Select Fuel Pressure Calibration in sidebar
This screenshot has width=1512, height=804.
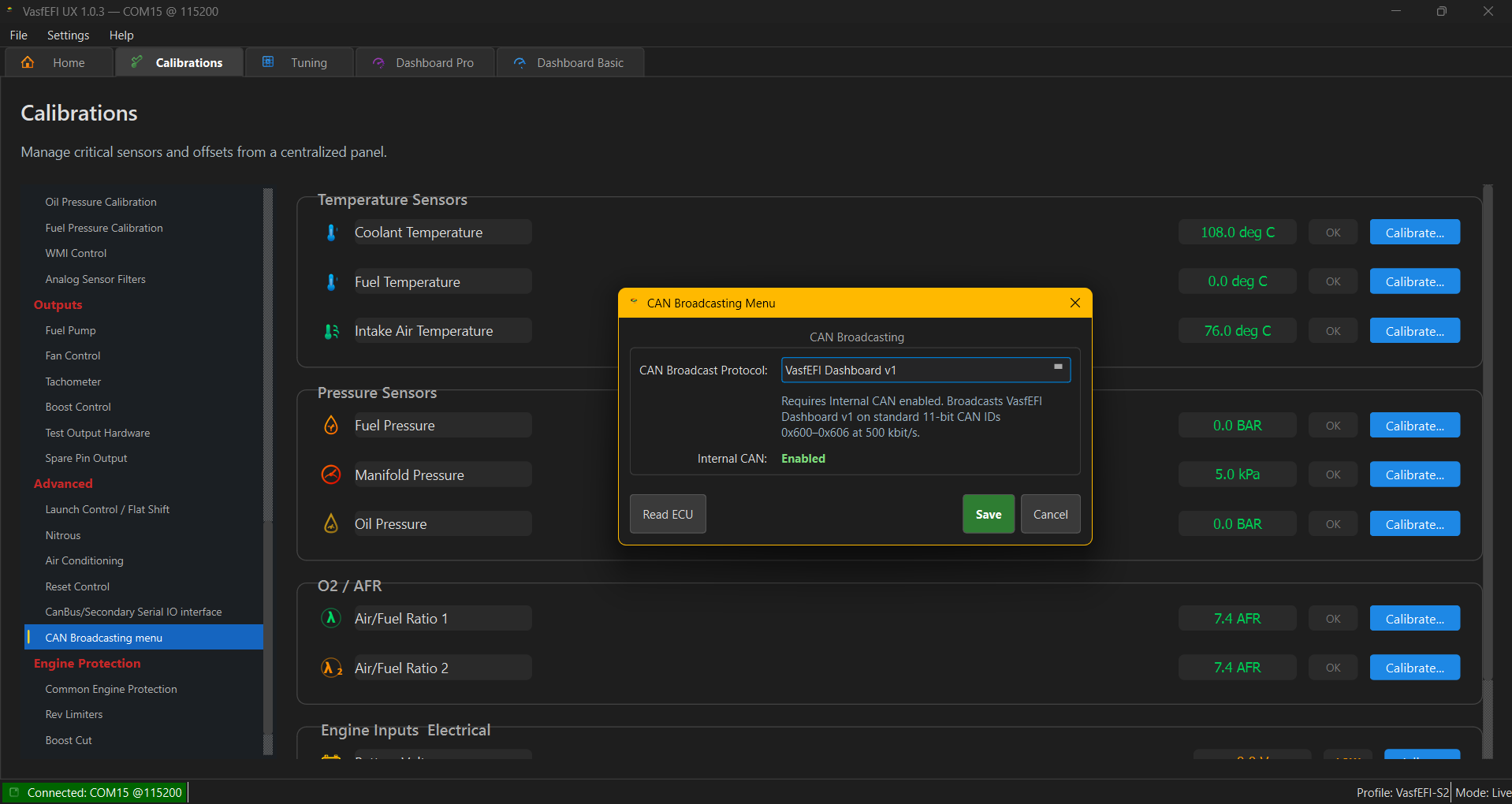(144, 228)
